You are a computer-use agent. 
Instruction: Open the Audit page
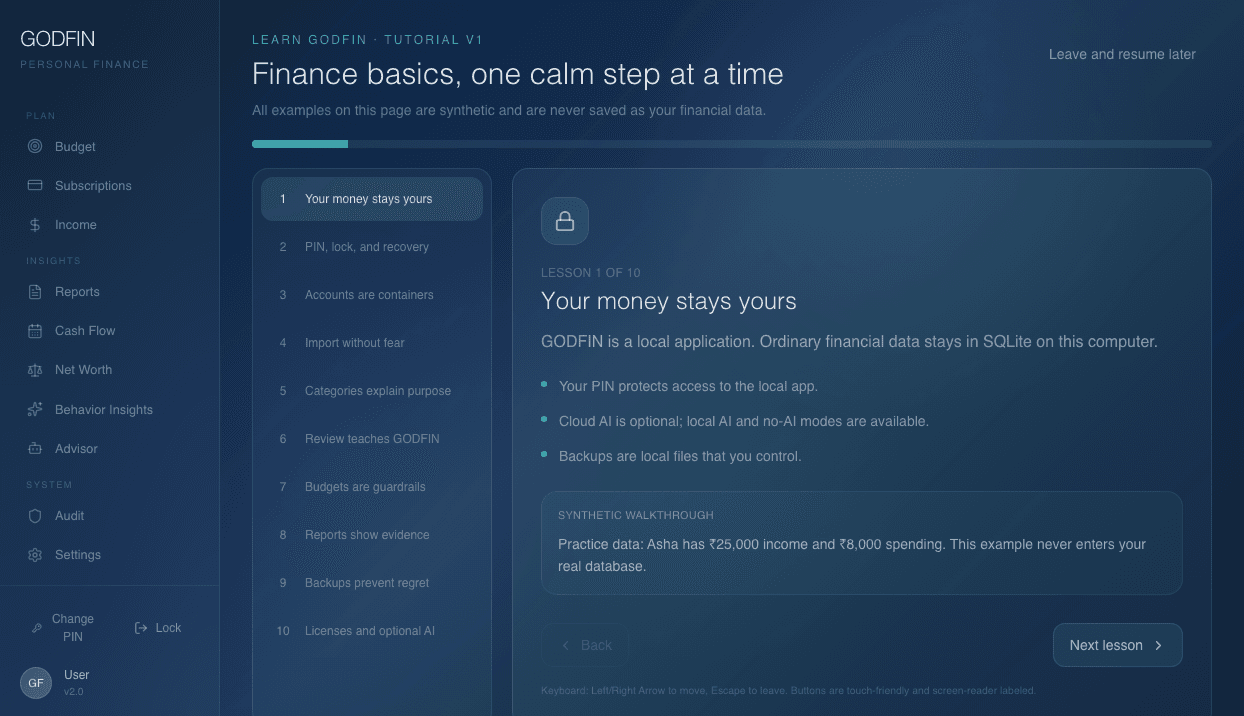[x=110, y=516]
